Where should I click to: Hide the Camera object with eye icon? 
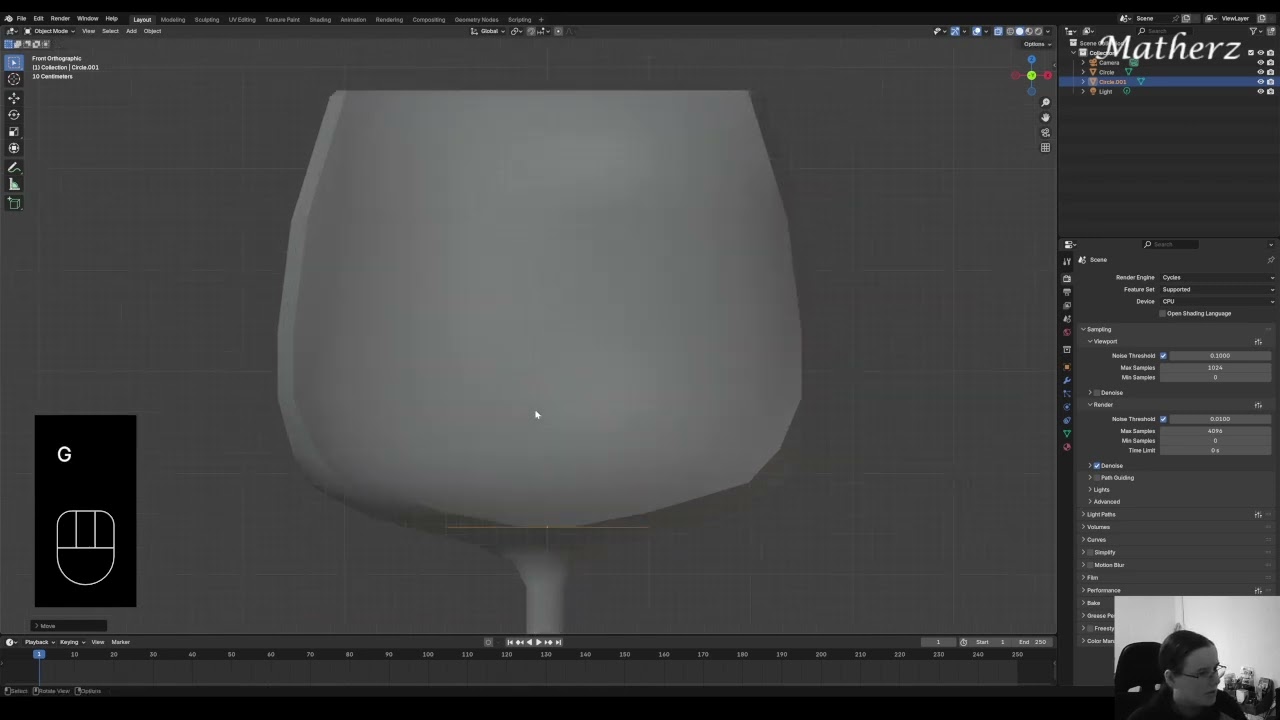tap(1260, 63)
